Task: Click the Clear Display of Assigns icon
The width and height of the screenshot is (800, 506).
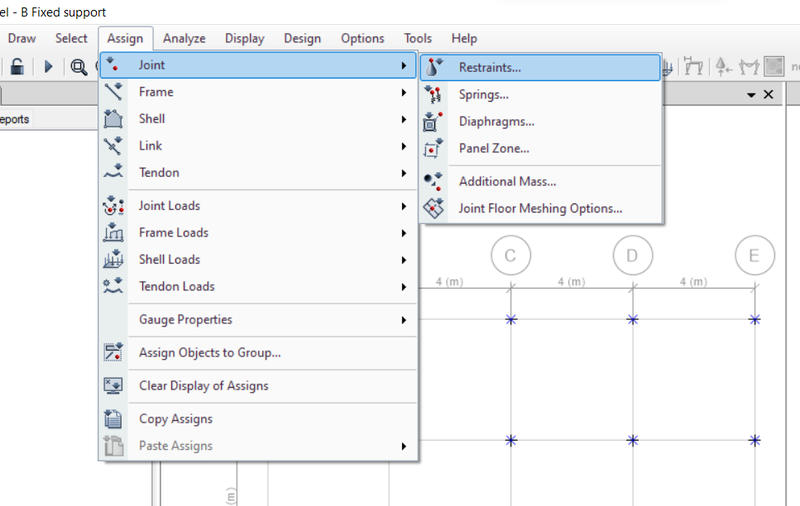Action: (113, 386)
